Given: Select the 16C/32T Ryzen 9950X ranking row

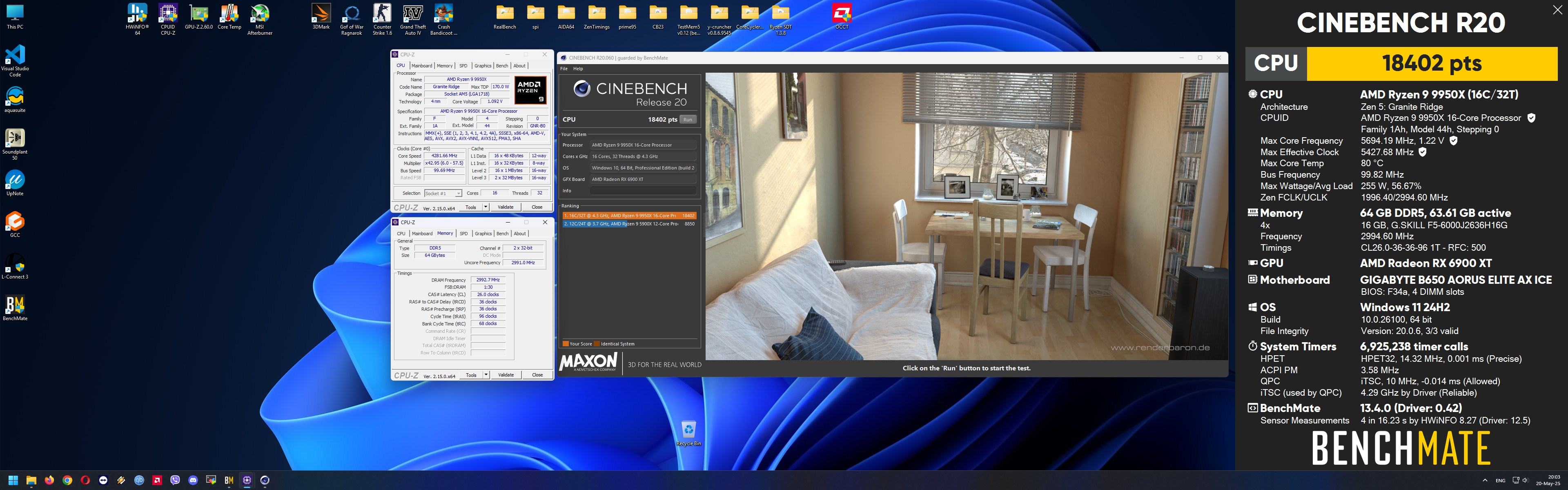Looking at the screenshot, I should point(629,216).
